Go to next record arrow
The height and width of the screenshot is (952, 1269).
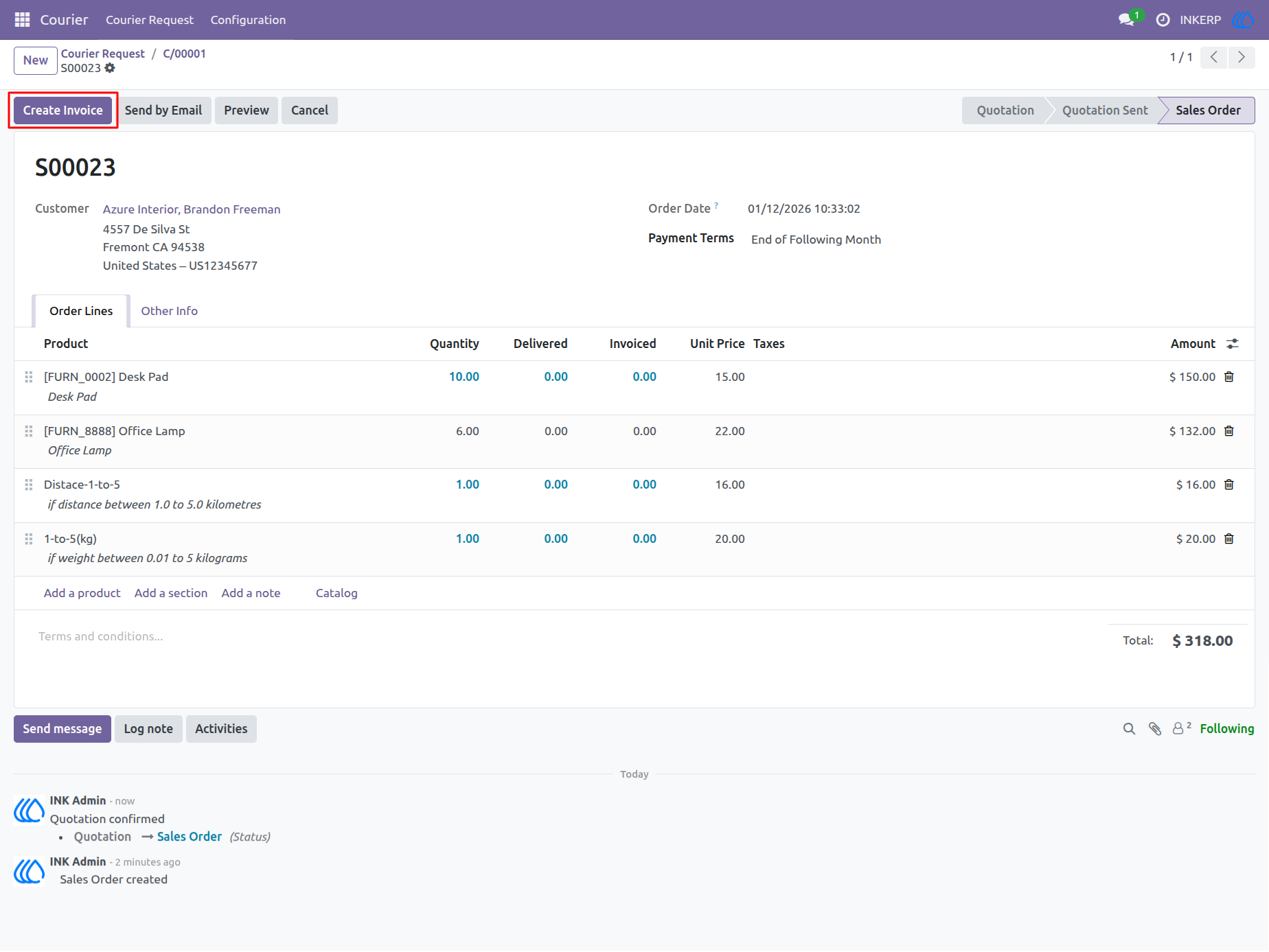coord(1242,57)
